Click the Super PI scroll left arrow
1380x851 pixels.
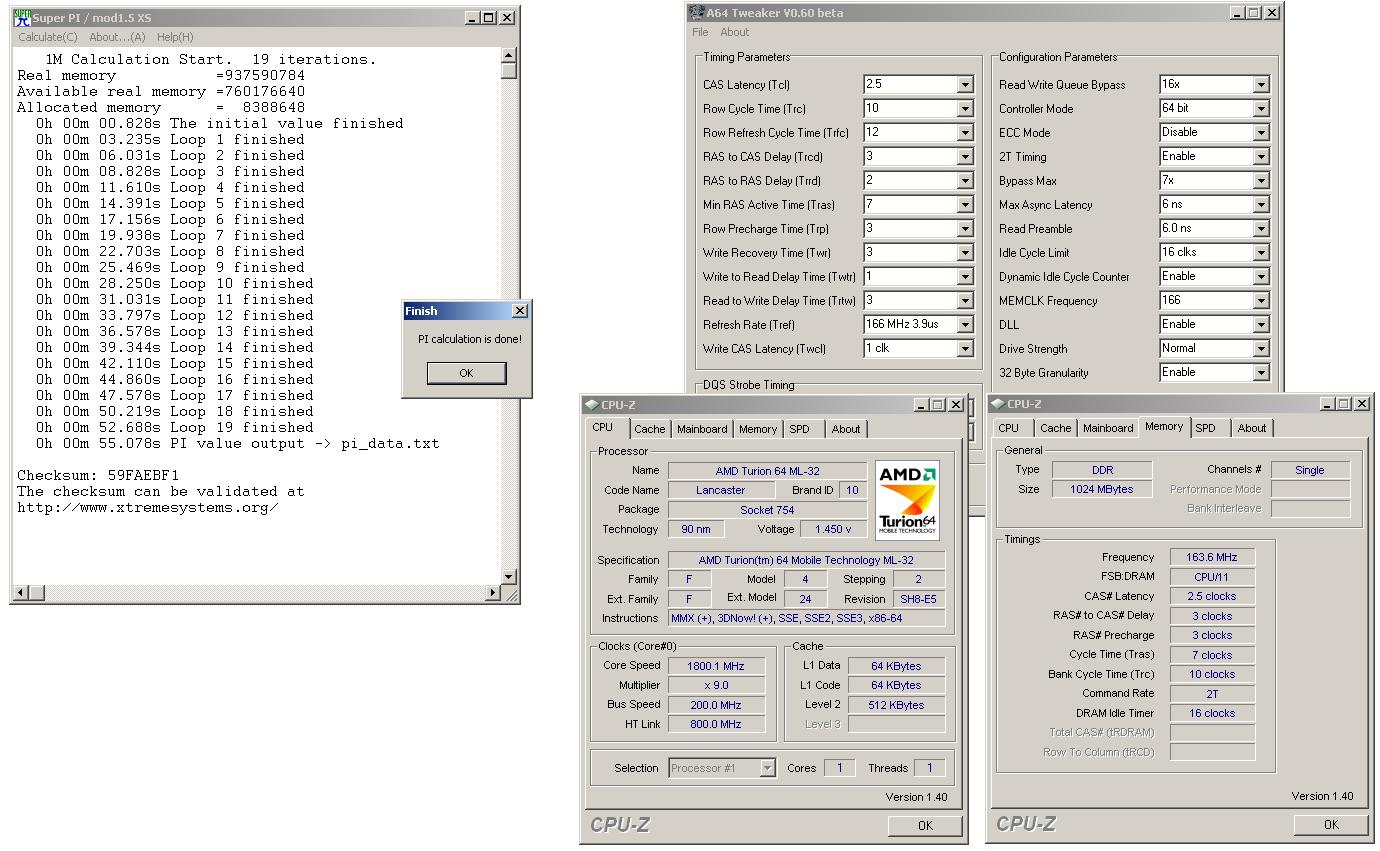[x=20, y=593]
